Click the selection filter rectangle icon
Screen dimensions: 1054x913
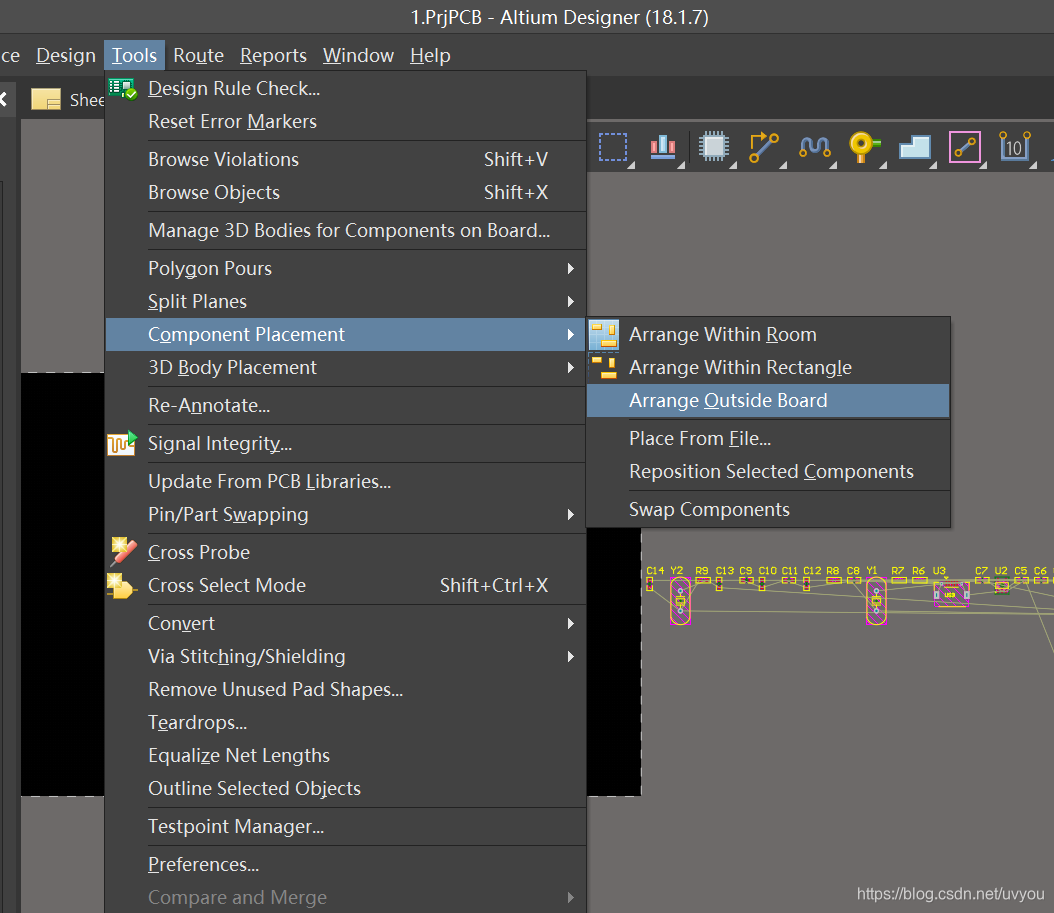tap(612, 147)
